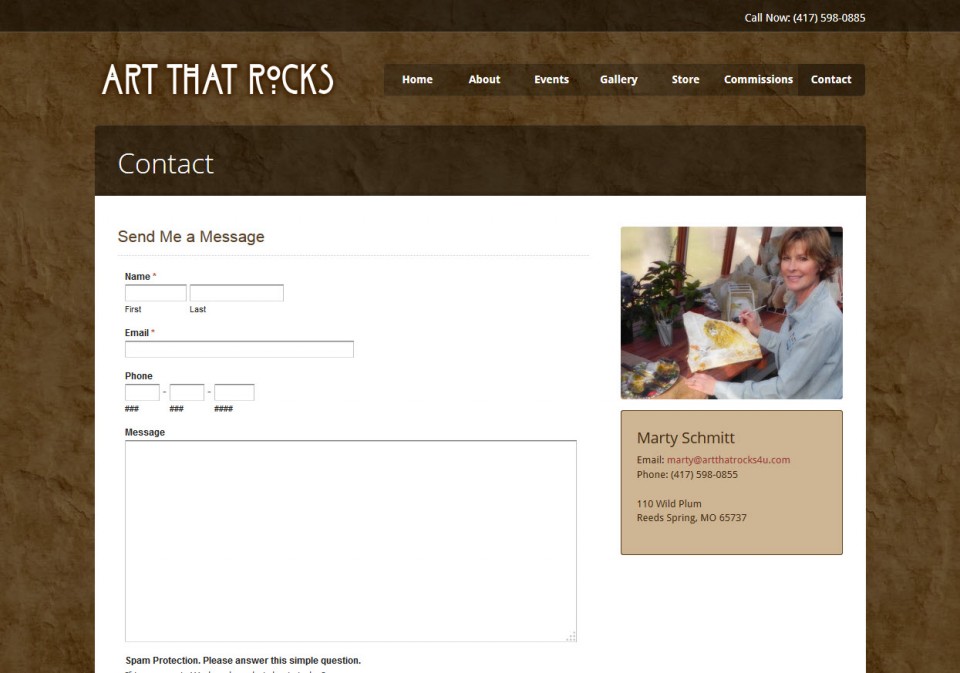Click the Art That Rocks logo
This screenshot has width=960, height=673.
pos(218,80)
